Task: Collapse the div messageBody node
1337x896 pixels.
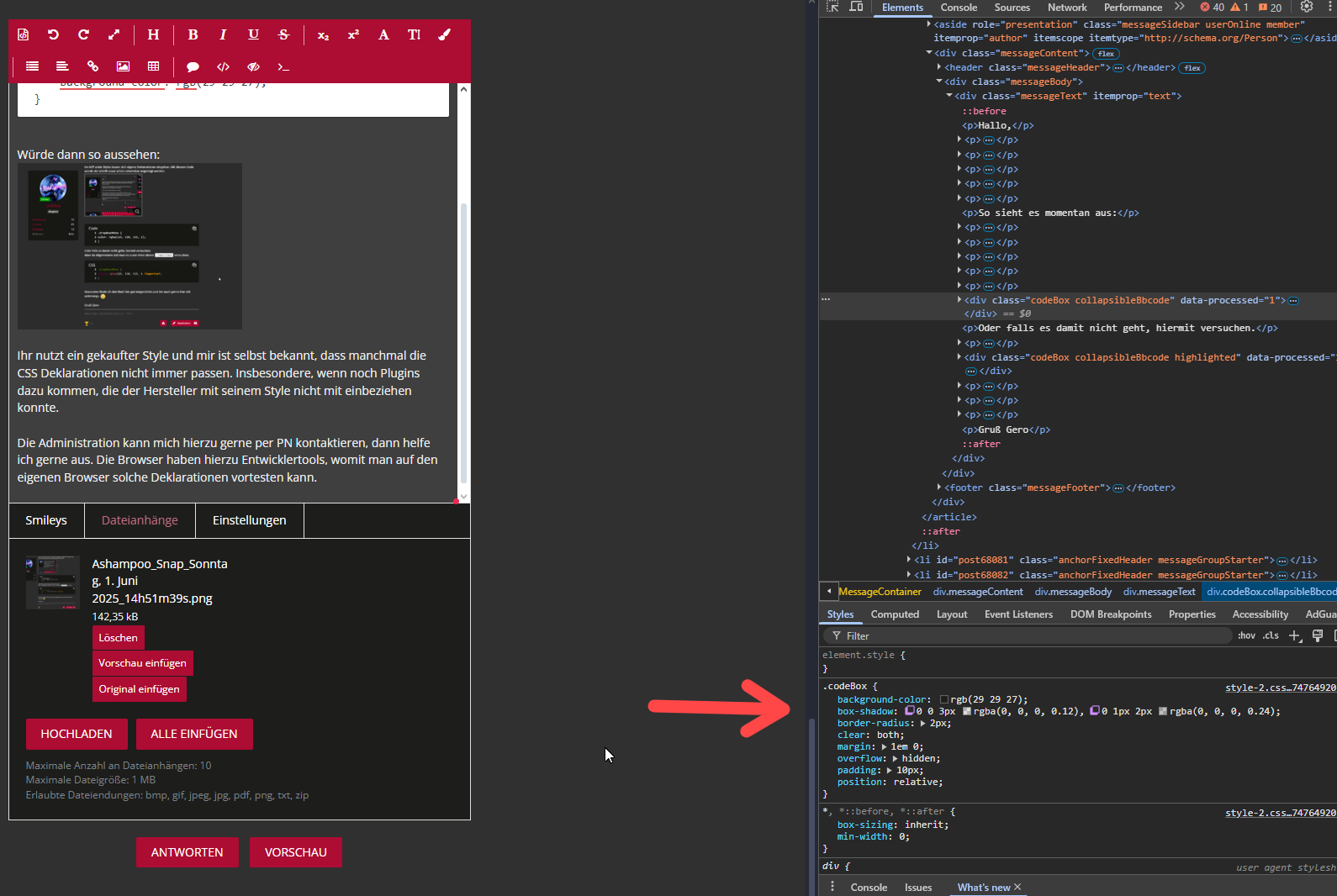Action: click(939, 82)
